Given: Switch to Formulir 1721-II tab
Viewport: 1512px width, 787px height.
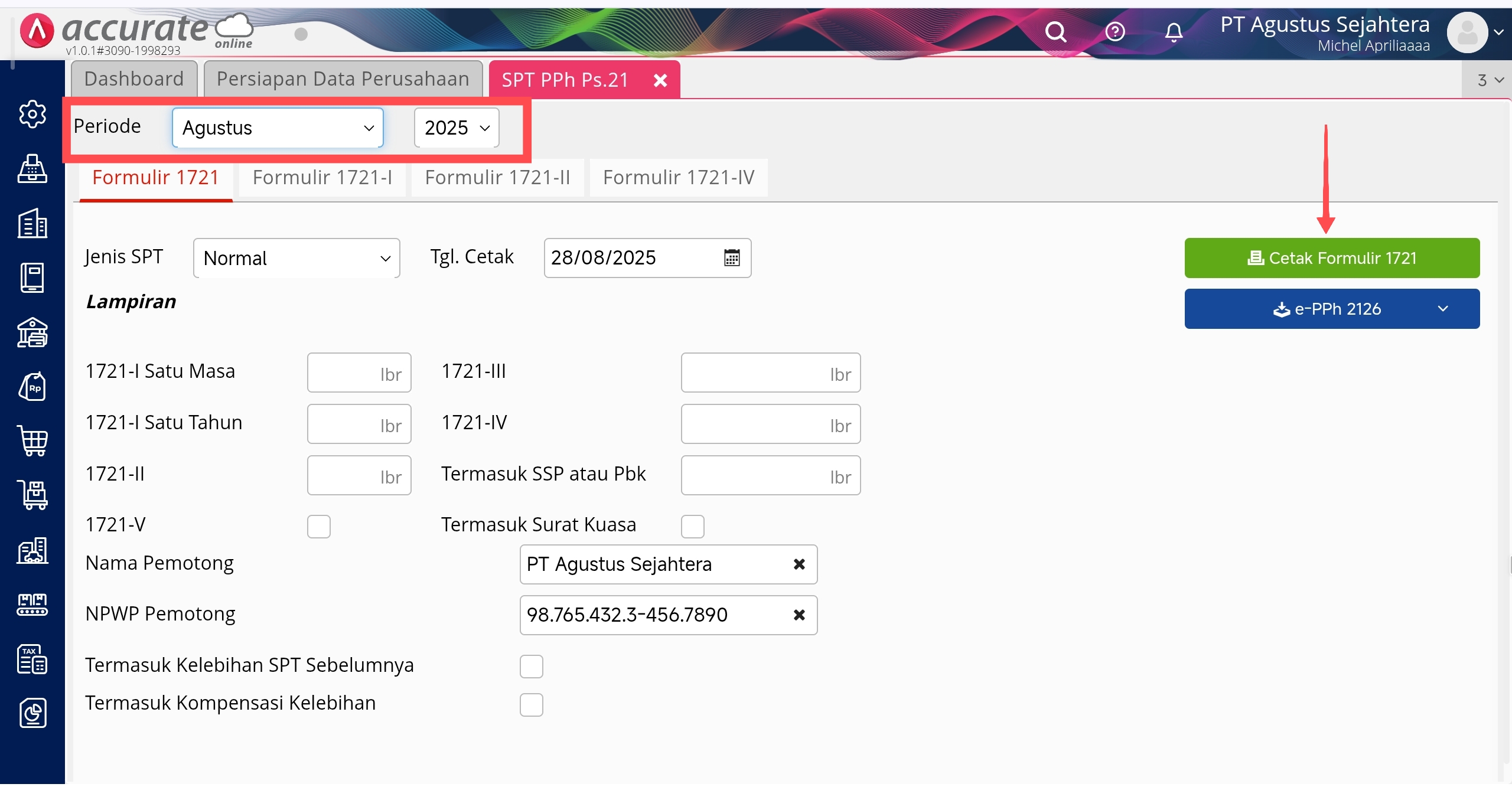Looking at the screenshot, I should (497, 177).
